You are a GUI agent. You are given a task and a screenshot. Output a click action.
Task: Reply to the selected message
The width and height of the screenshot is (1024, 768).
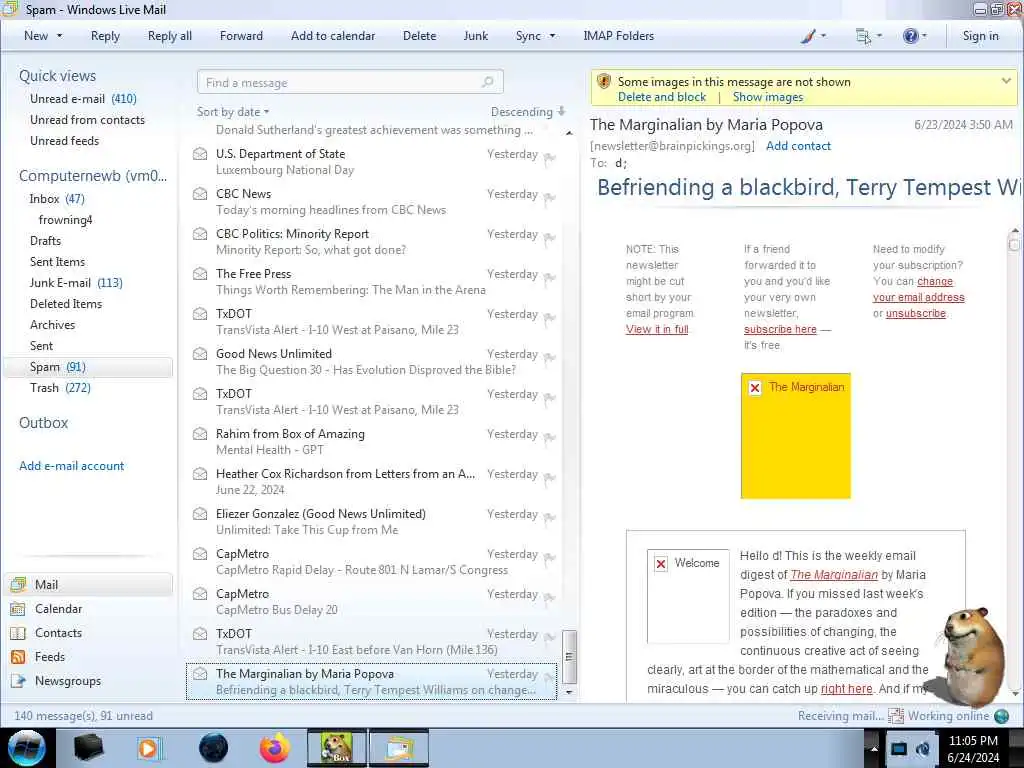[105, 36]
